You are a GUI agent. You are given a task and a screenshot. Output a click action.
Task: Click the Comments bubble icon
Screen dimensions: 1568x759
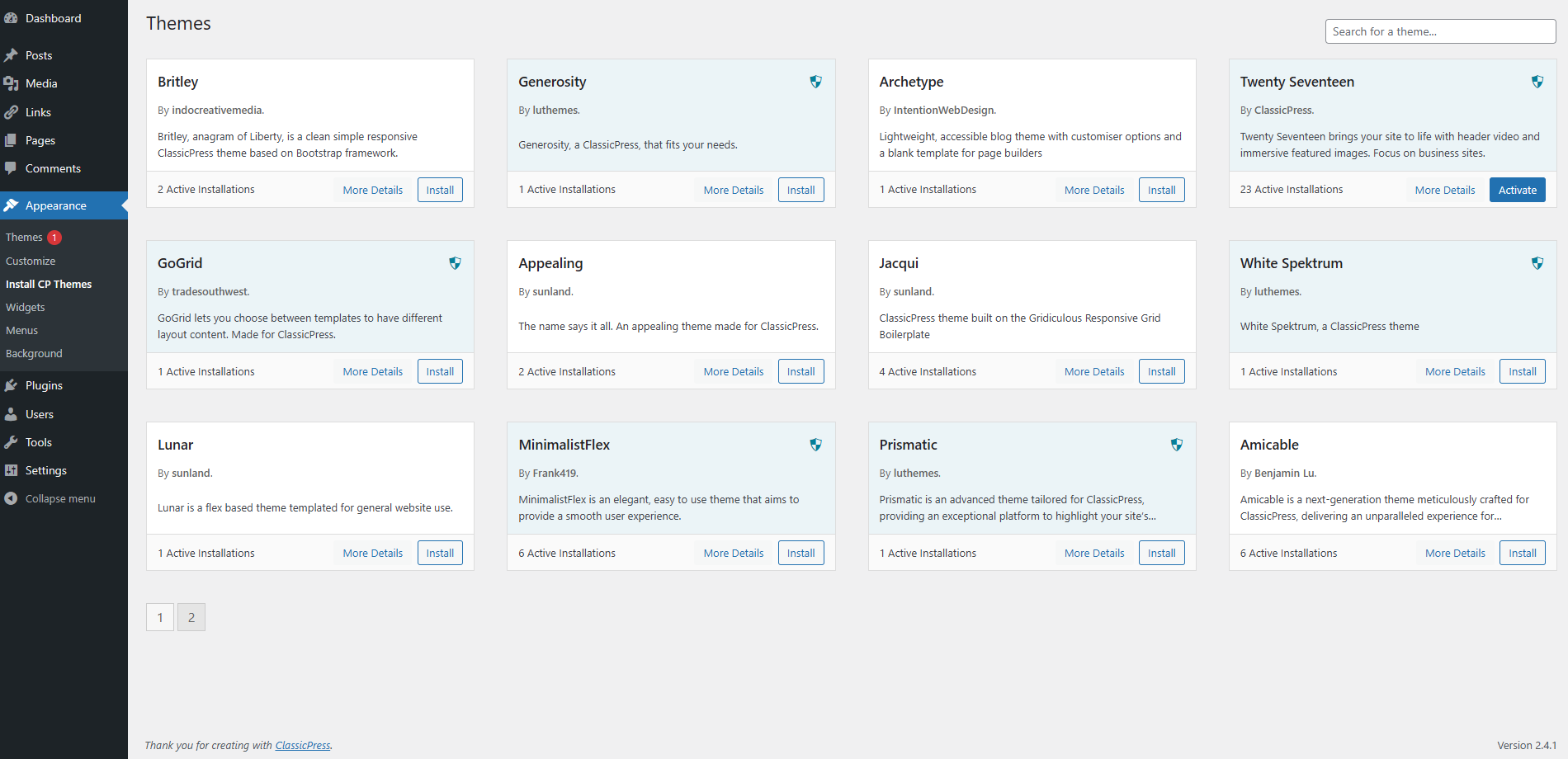[11, 168]
